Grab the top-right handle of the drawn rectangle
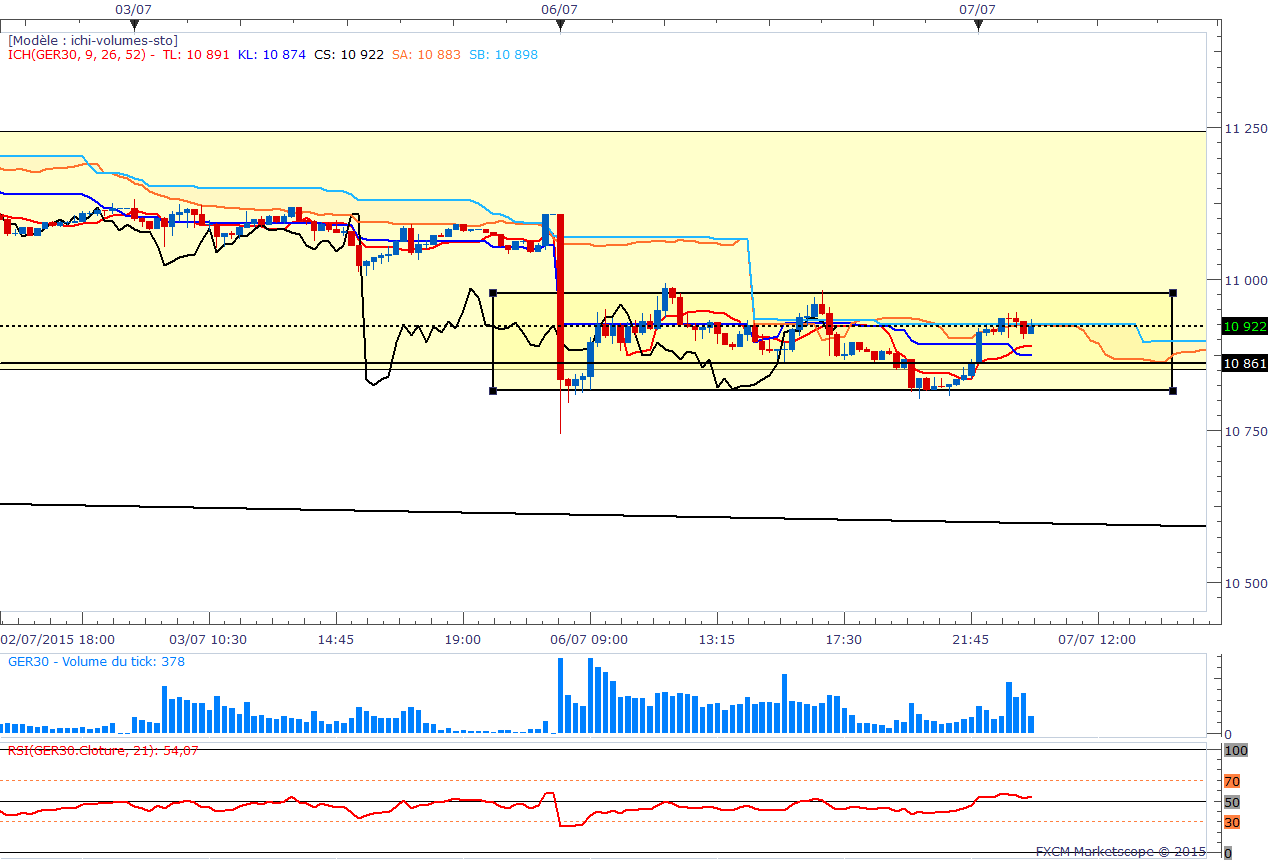Screen dimensions: 1279x860 [1172, 293]
